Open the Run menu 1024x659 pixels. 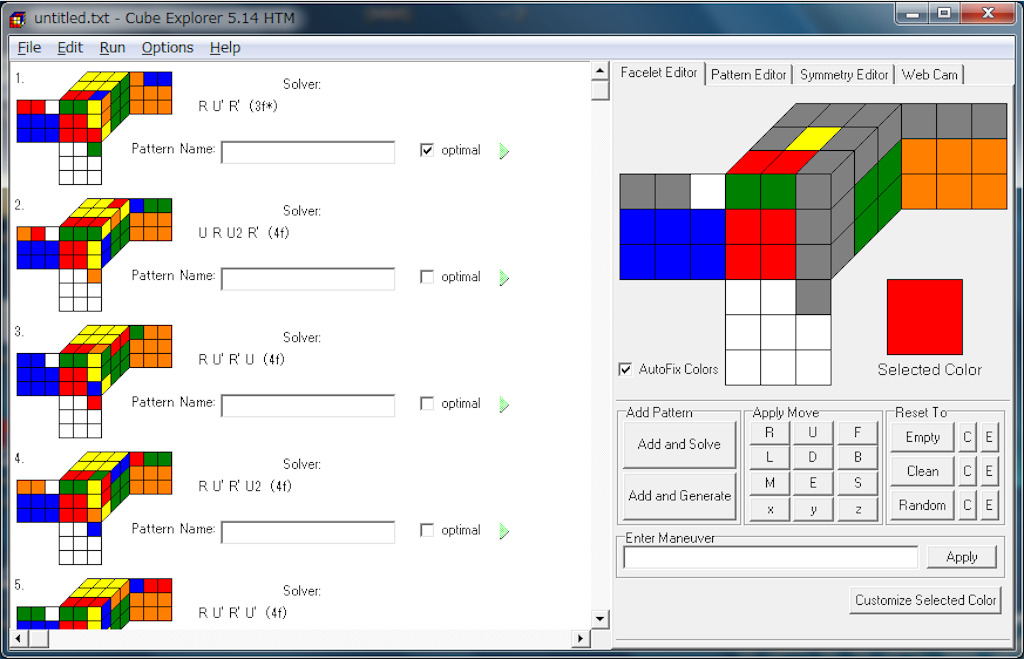pyautogui.click(x=112, y=48)
